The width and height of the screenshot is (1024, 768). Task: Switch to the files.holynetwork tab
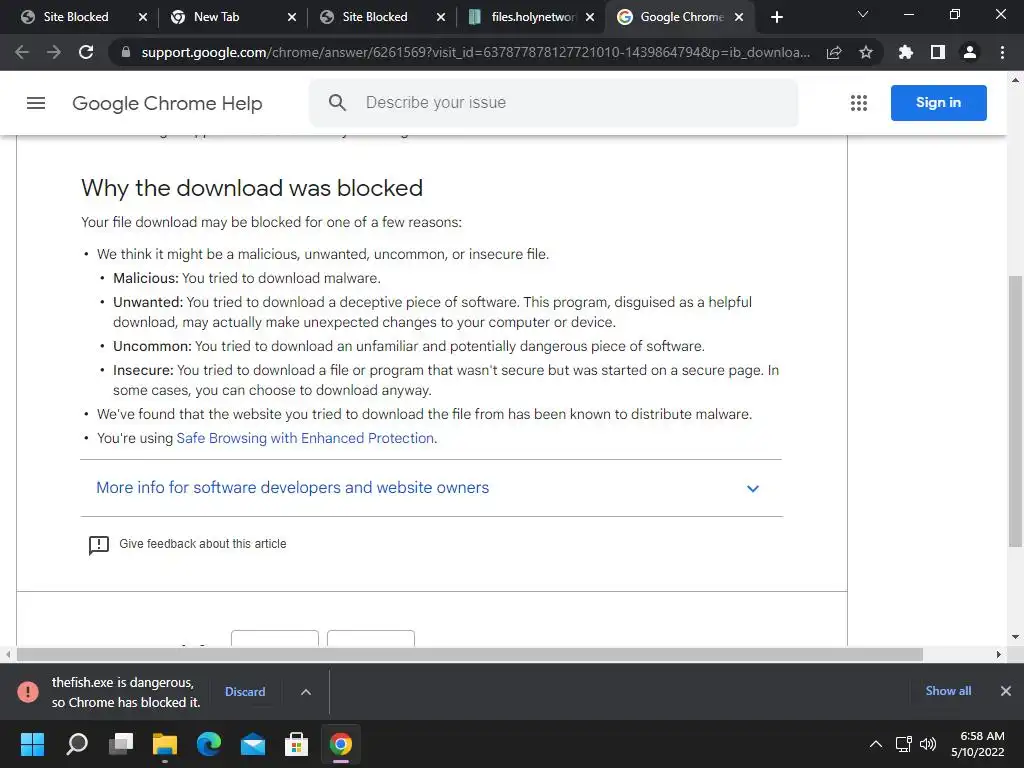point(533,17)
